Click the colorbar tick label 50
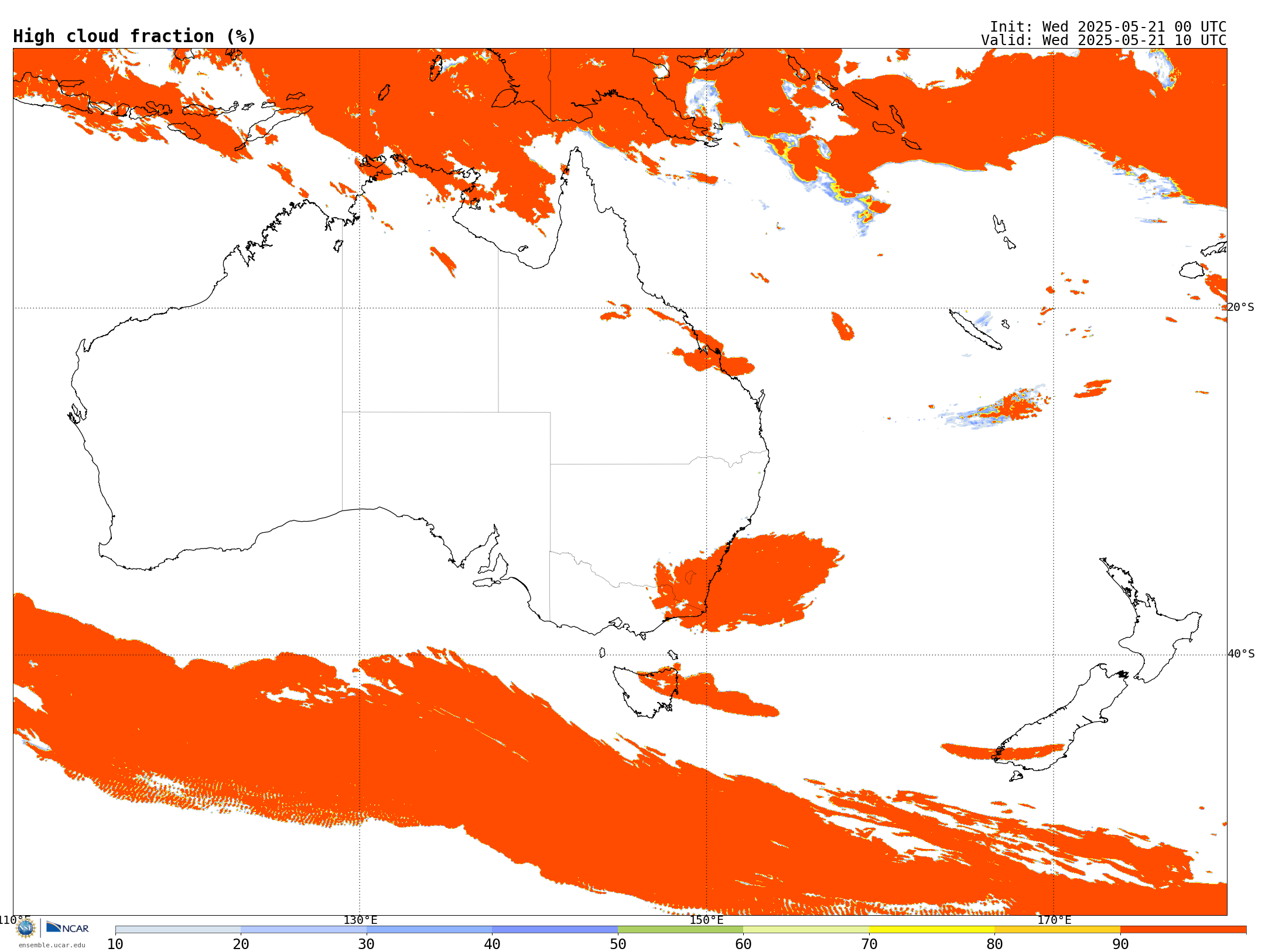This screenshot has width=1265, height=952. point(618,944)
